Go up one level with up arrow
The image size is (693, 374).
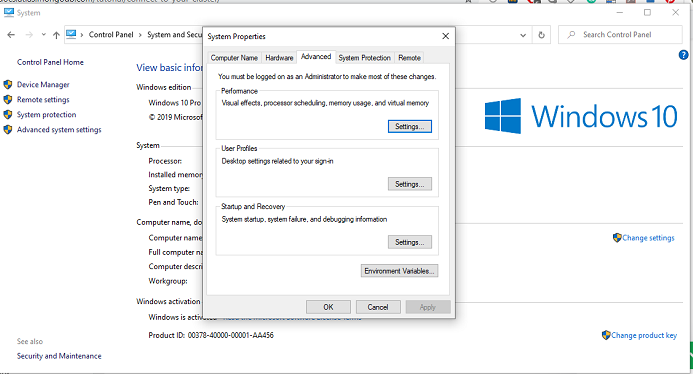tap(56, 35)
